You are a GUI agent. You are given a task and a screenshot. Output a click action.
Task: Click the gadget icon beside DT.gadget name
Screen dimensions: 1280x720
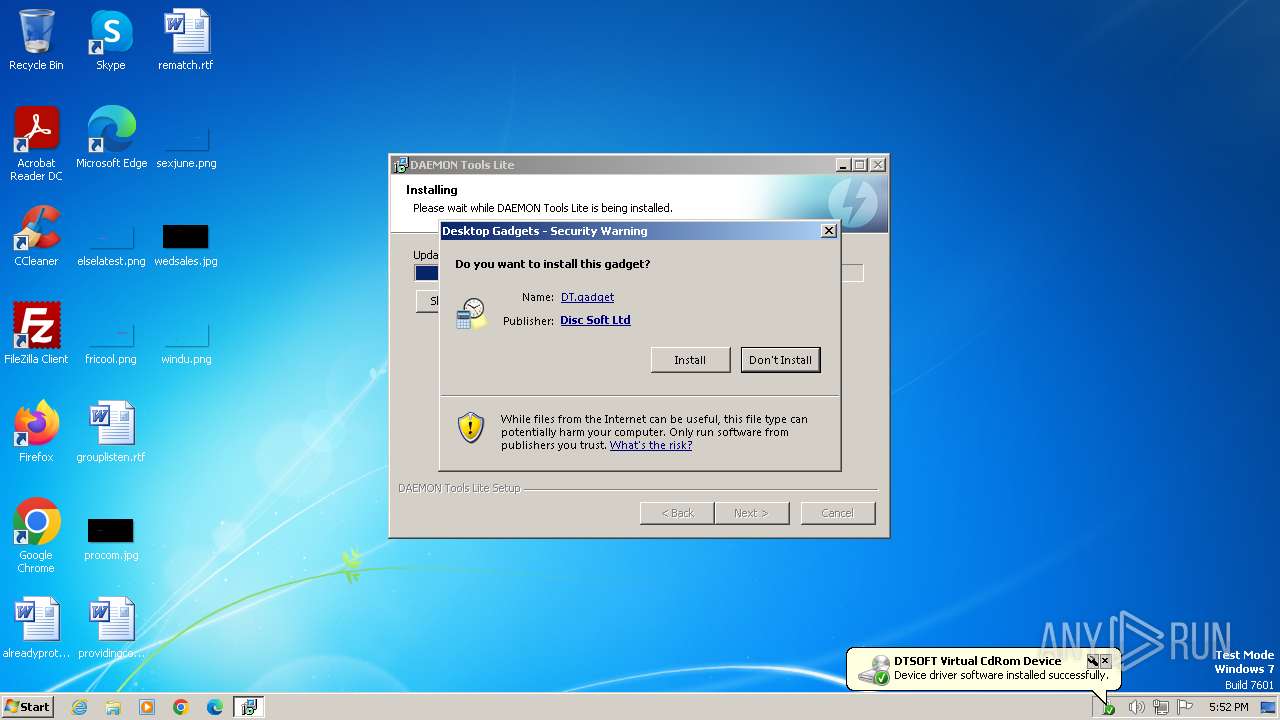point(471,313)
